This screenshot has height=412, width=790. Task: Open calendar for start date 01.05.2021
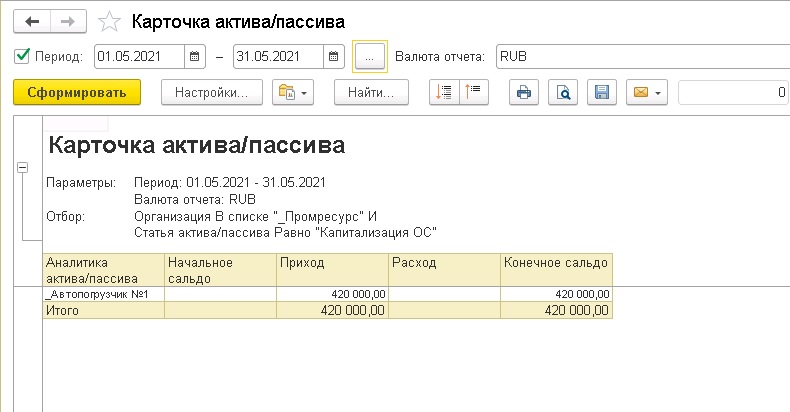(x=194, y=56)
